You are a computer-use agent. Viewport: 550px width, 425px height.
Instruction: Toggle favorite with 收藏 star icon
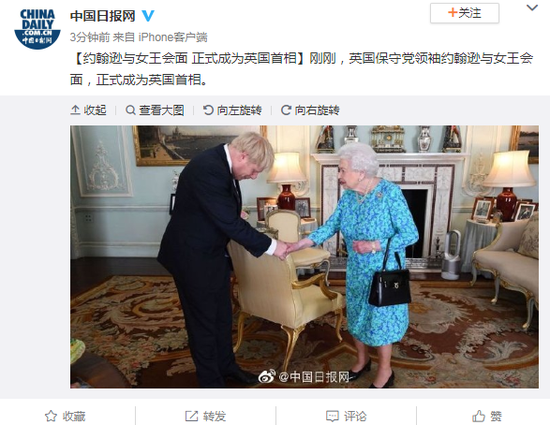[51, 416]
